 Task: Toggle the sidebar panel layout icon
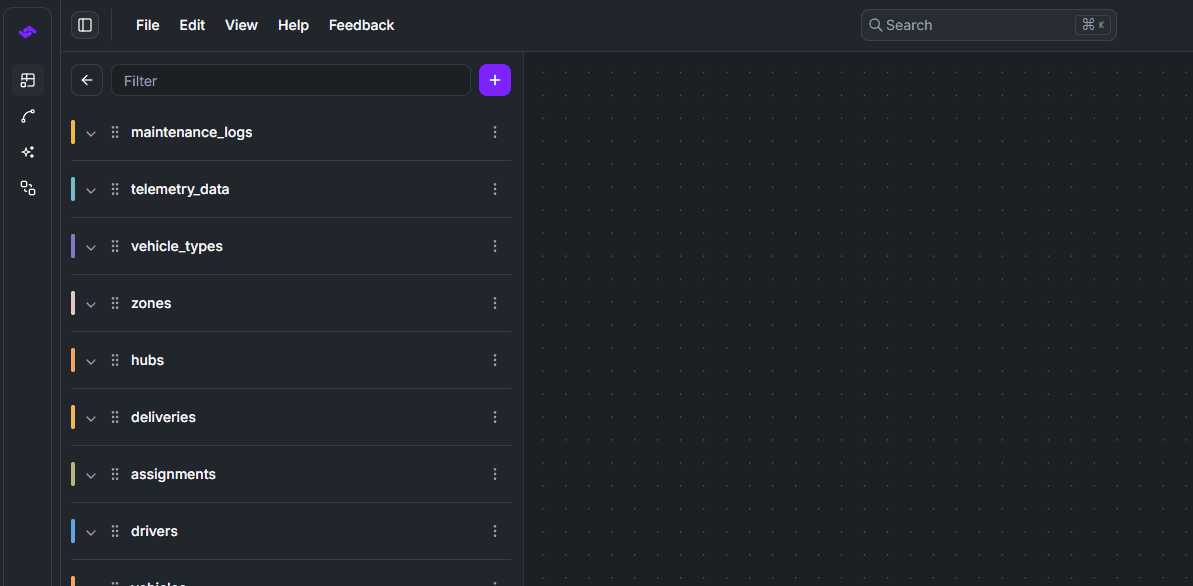[84, 25]
